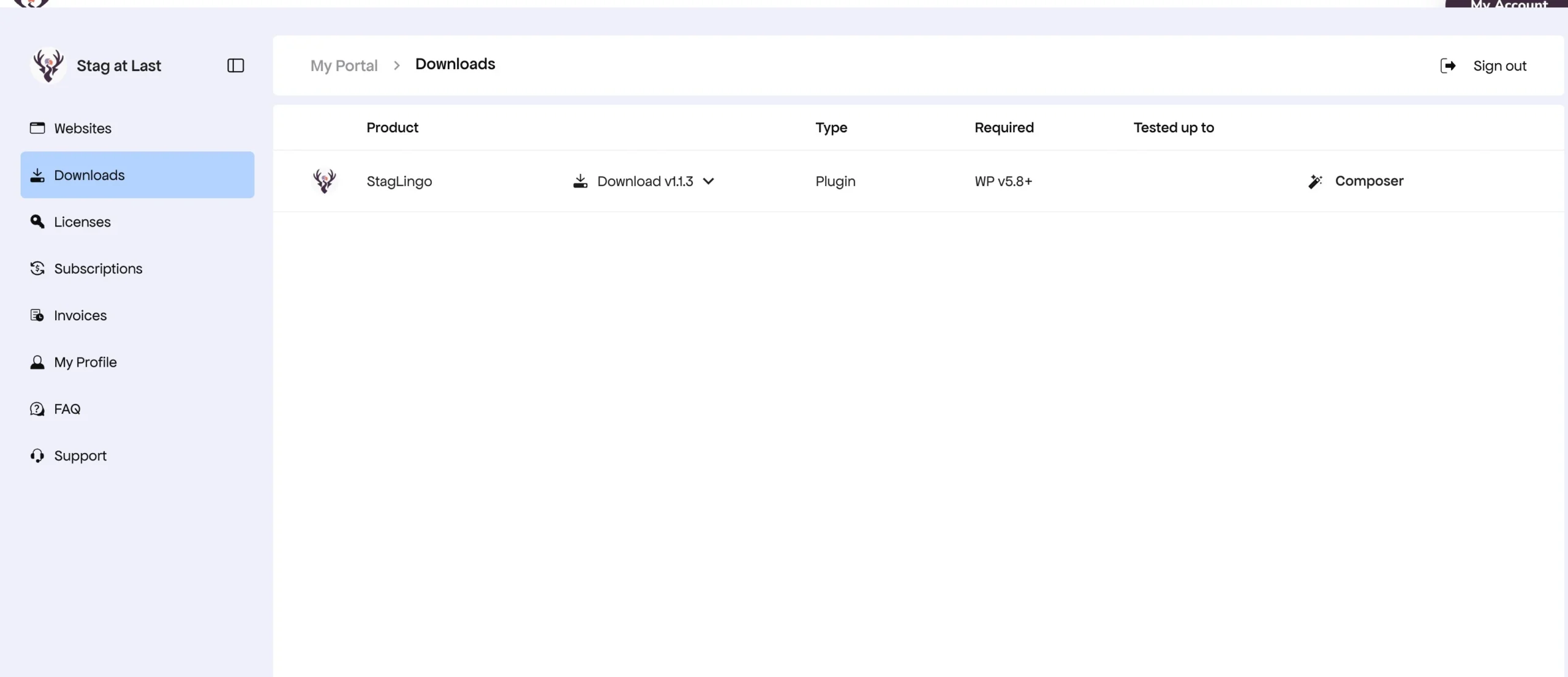The width and height of the screenshot is (1568, 677).
Task: Select Downloads in the sidebar
Action: coord(137,174)
